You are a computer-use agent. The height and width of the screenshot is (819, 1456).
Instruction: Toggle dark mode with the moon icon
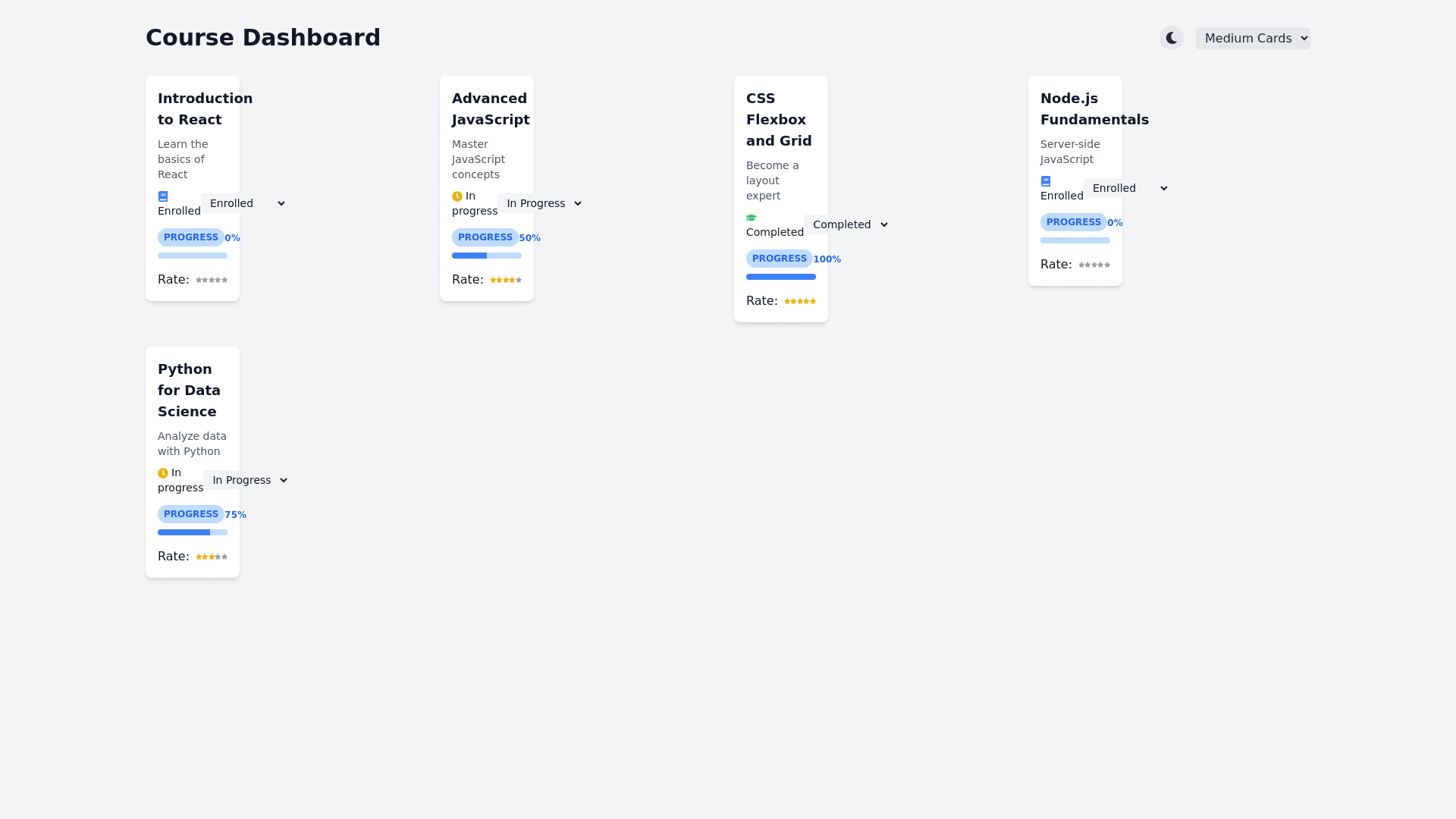click(1172, 38)
